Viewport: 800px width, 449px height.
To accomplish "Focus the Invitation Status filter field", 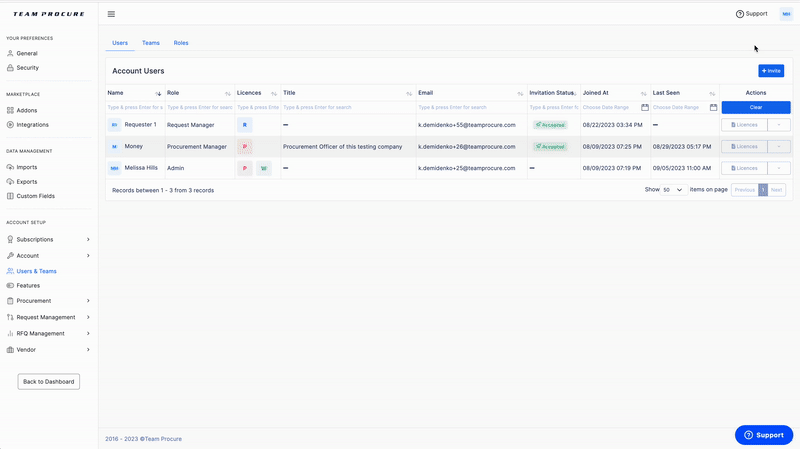I will [x=554, y=108].
